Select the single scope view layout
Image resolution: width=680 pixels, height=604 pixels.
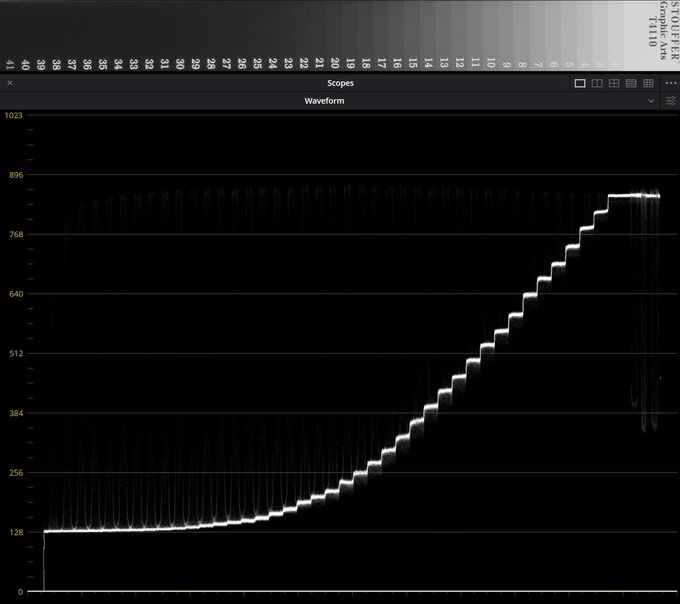[580, 83]
